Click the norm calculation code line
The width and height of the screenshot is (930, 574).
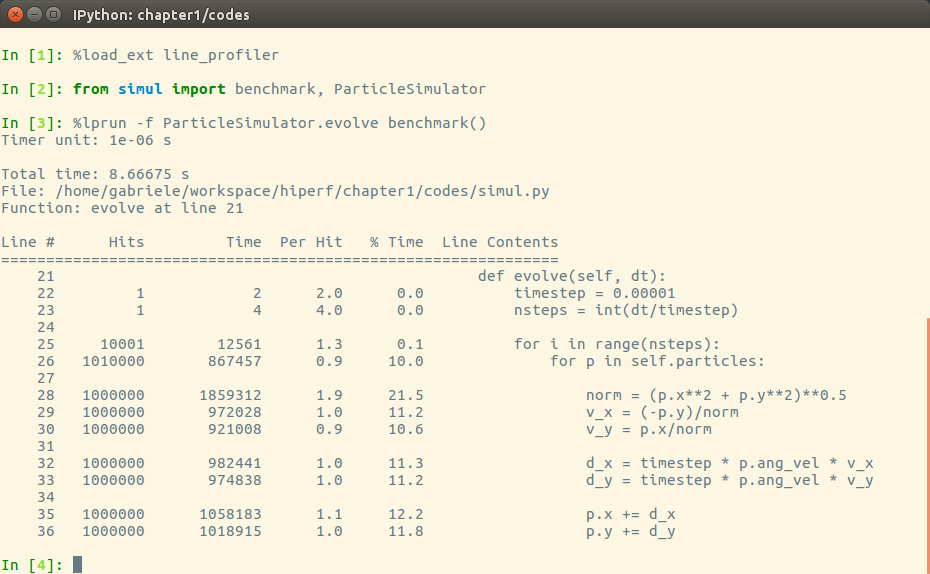(716, 395)
